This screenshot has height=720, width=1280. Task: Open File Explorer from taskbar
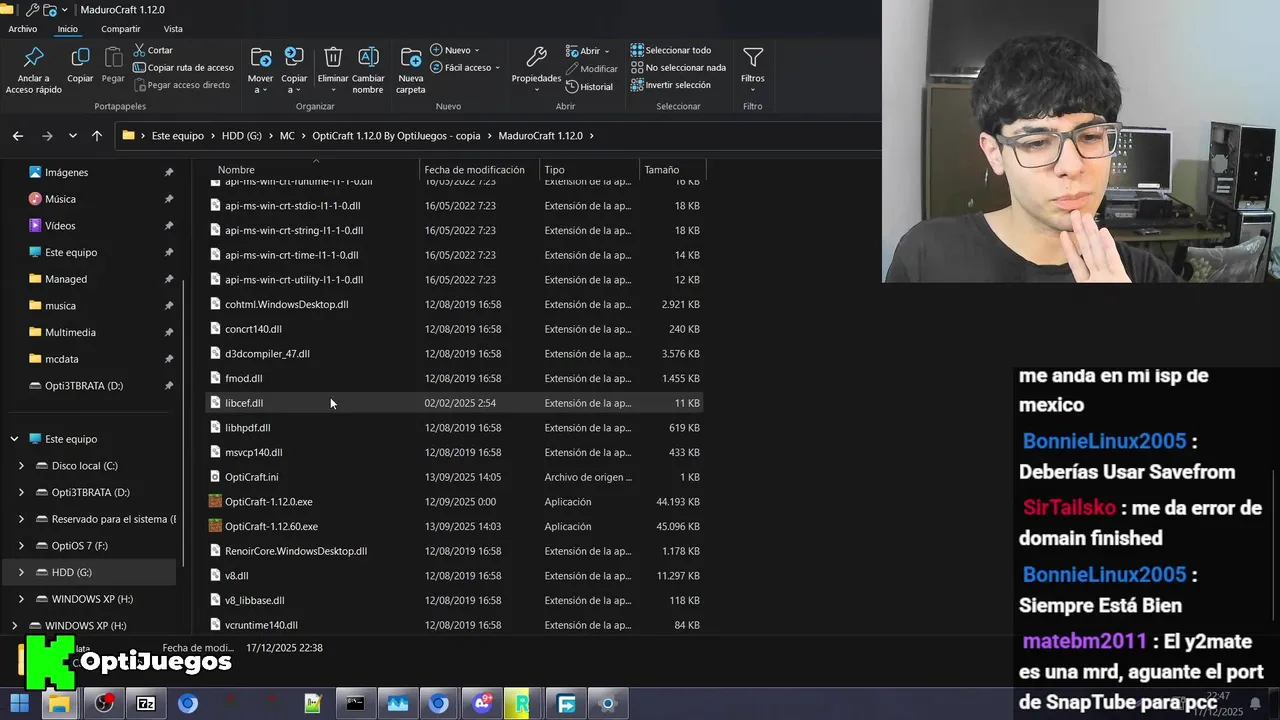tap(60, 703)
